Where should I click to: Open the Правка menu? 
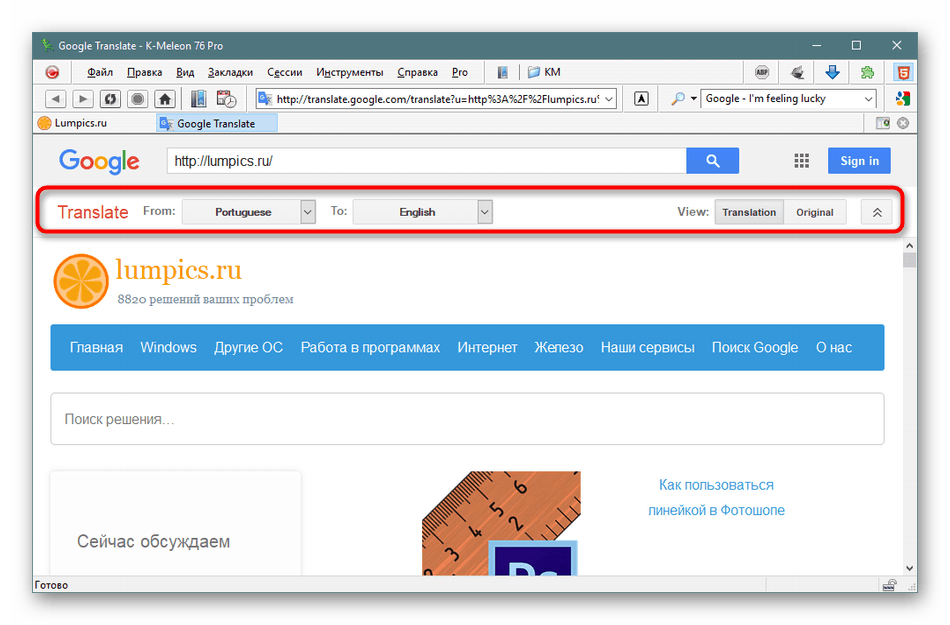coord(144,72)
